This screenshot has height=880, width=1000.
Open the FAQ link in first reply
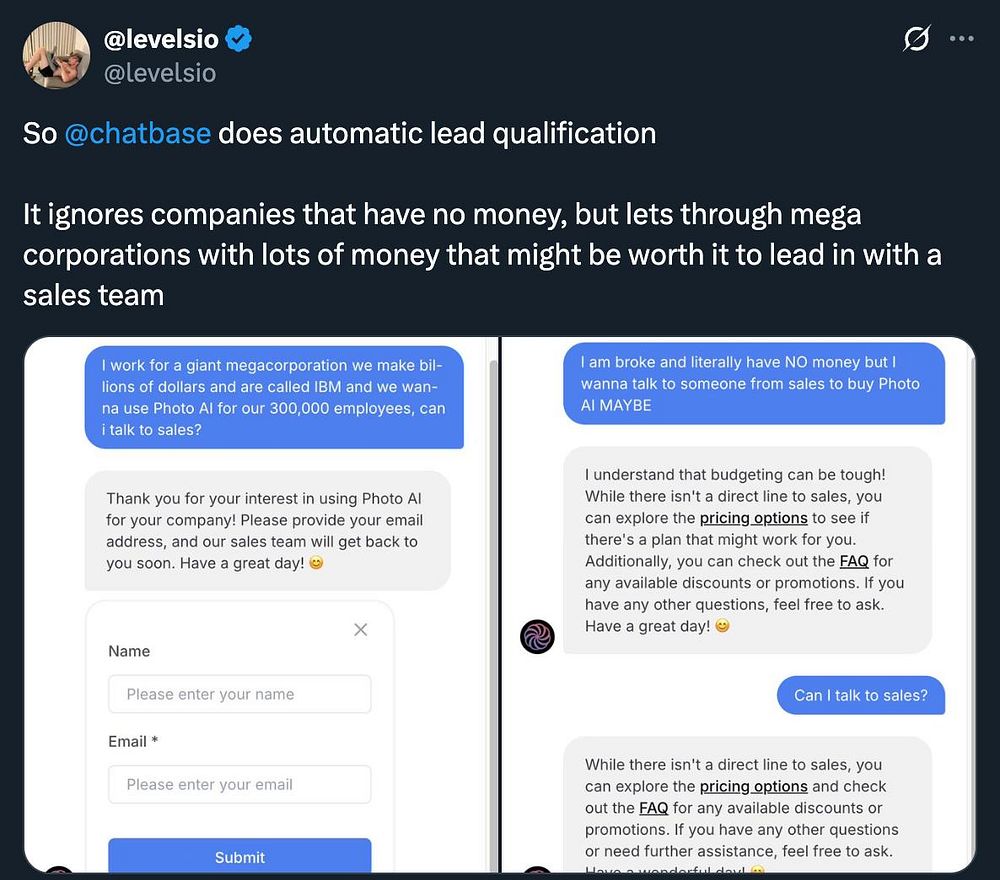(854, 561)
